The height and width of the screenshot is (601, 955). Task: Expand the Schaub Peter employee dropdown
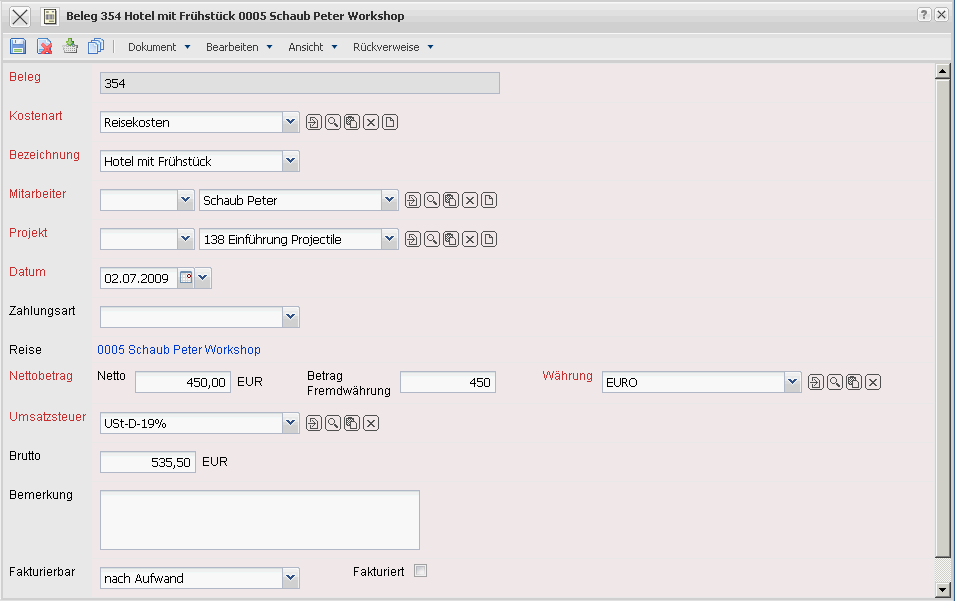(x=390, y=200)
